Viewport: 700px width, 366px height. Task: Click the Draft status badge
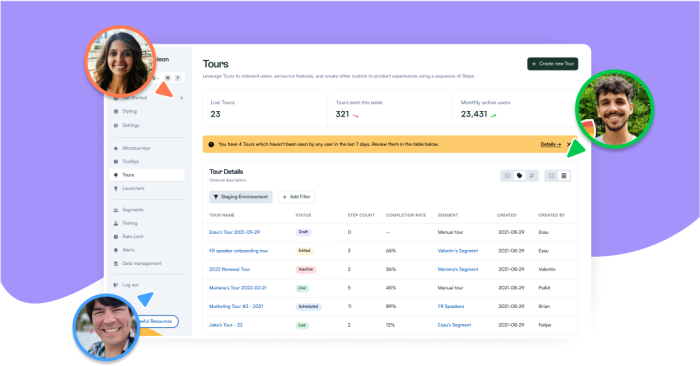pos(303,232)
